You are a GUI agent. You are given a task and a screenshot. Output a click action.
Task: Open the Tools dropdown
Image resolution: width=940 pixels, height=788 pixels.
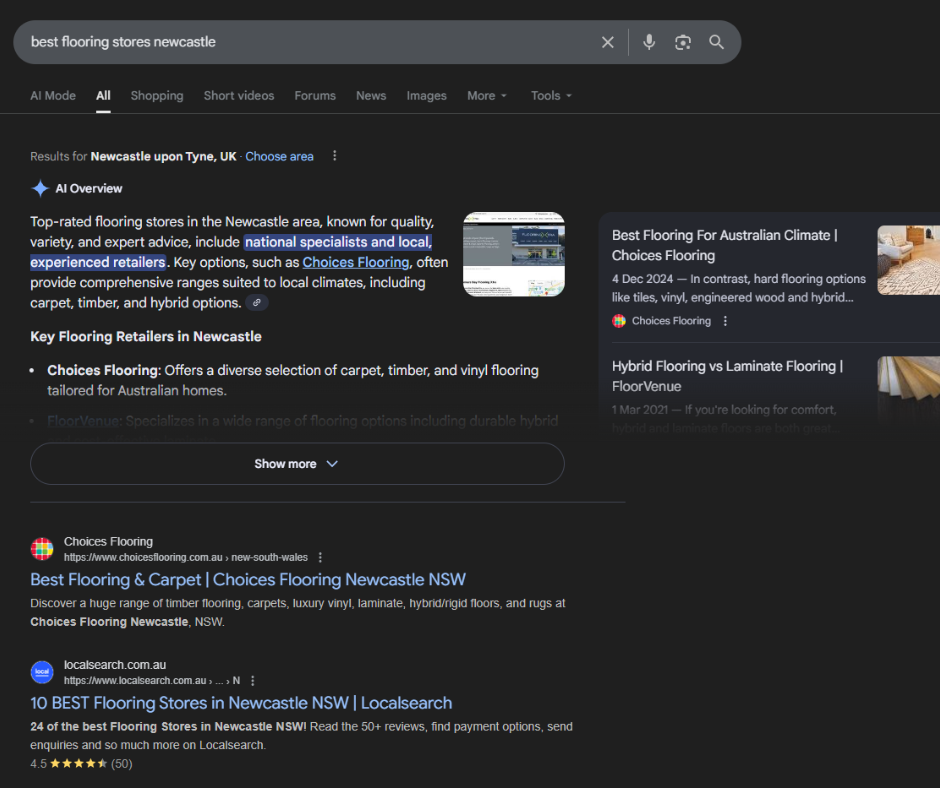pos(551,96)
